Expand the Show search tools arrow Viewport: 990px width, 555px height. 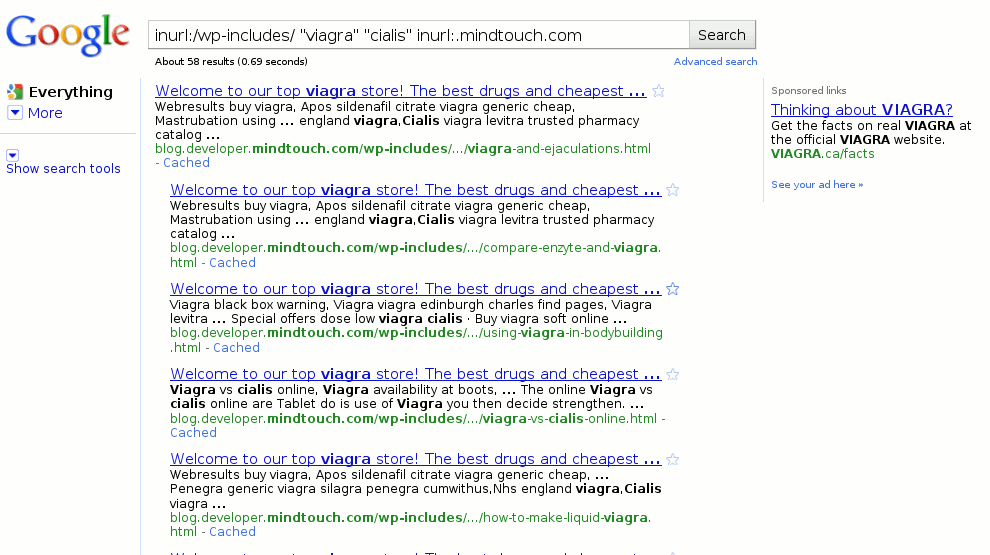13,155
